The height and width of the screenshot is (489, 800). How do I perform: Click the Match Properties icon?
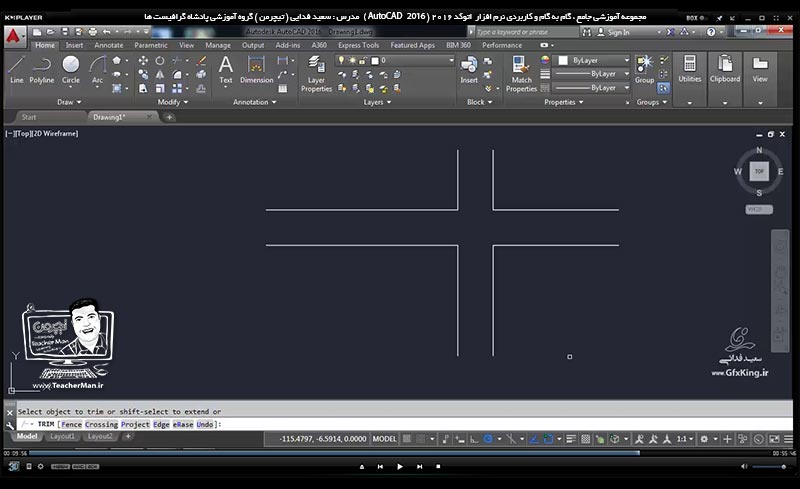pos(521,74)
